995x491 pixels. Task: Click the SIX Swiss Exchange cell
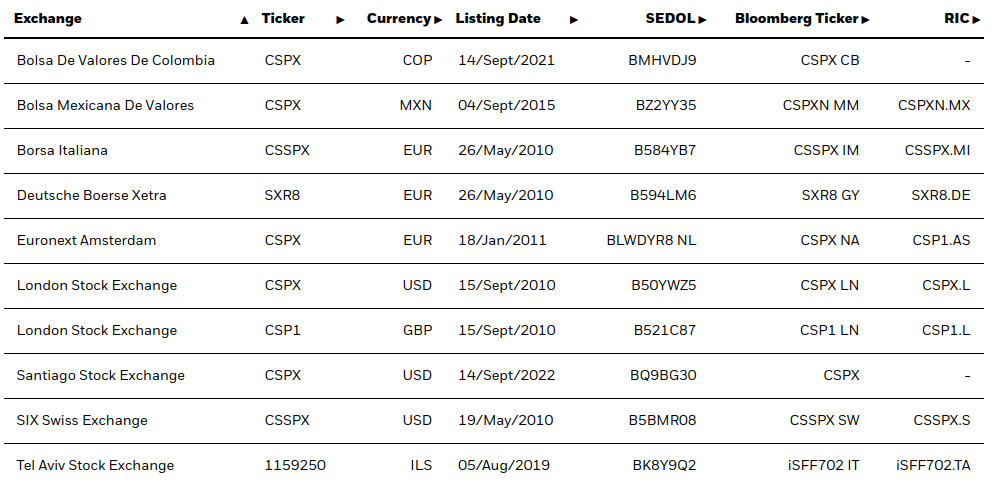[82, 420]
